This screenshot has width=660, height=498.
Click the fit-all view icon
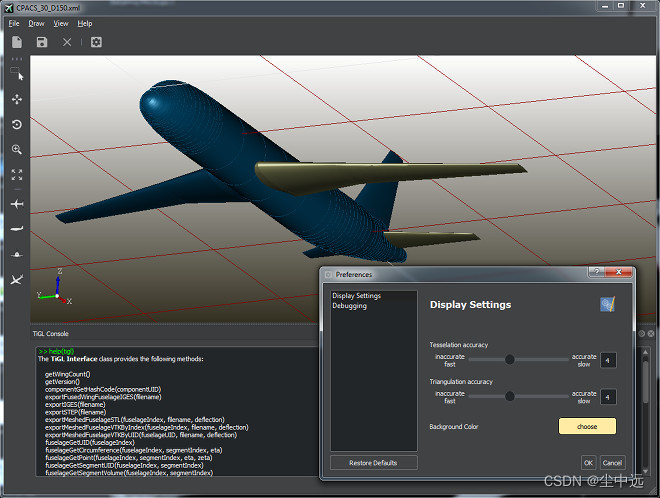(x=17, y=174)
